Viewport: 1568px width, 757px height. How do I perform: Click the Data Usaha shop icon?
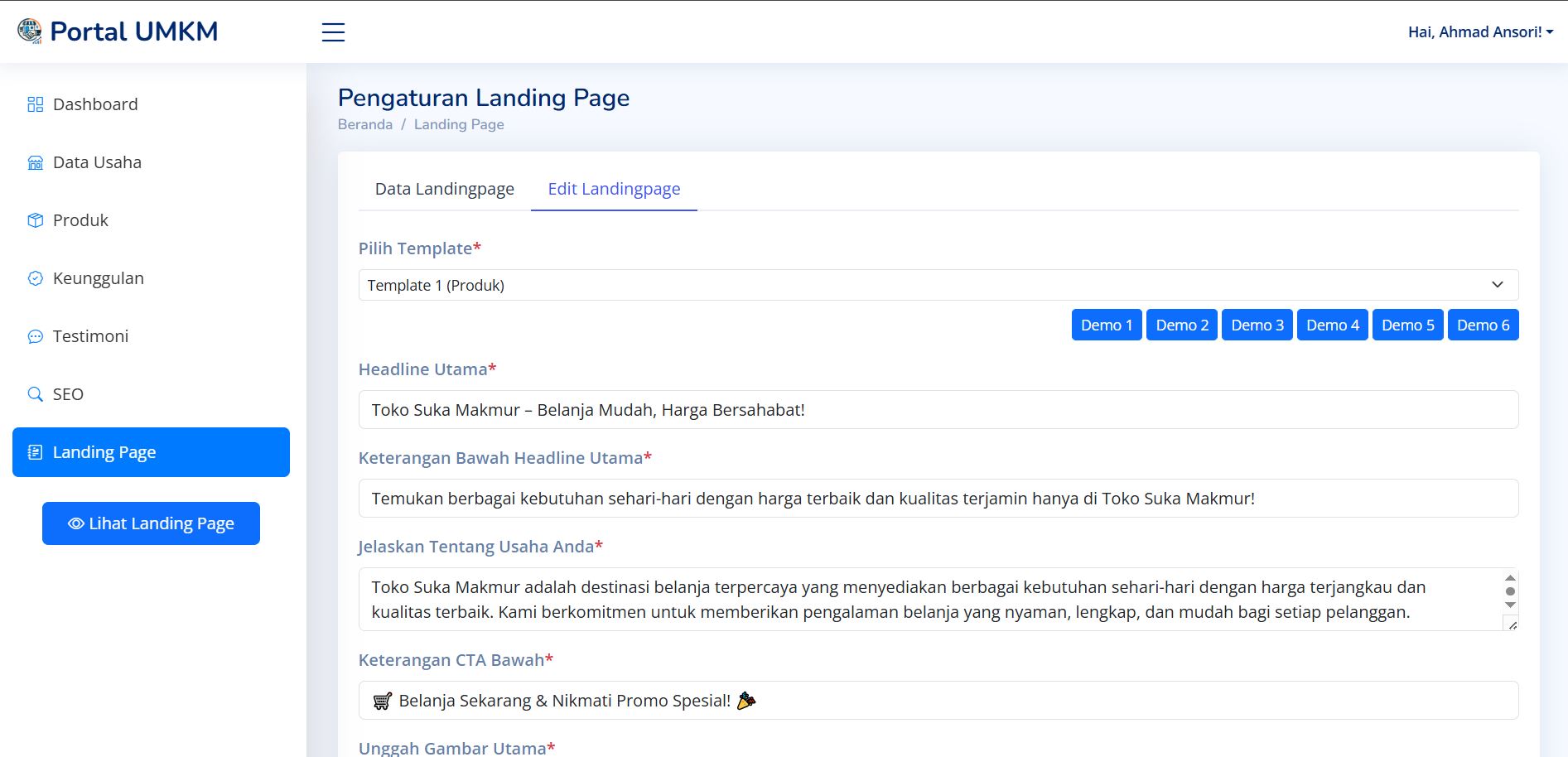pos(35,162)
